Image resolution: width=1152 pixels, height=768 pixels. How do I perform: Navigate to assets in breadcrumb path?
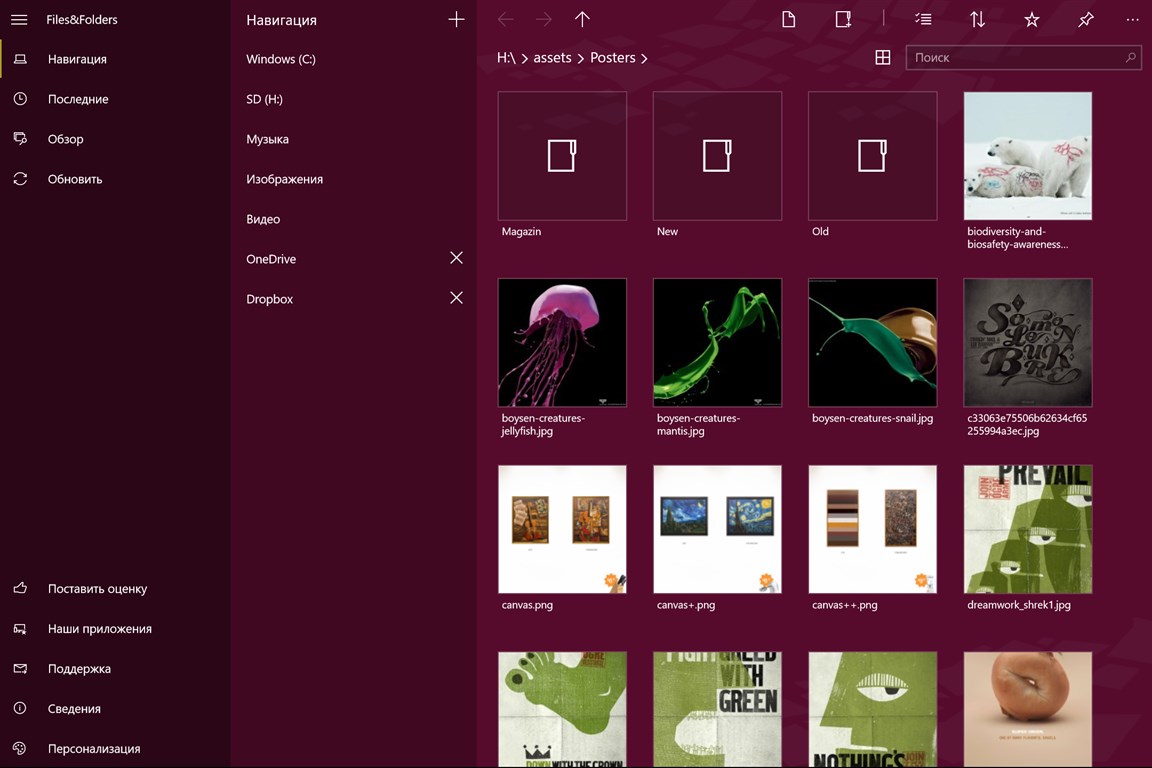click(552, 58)
